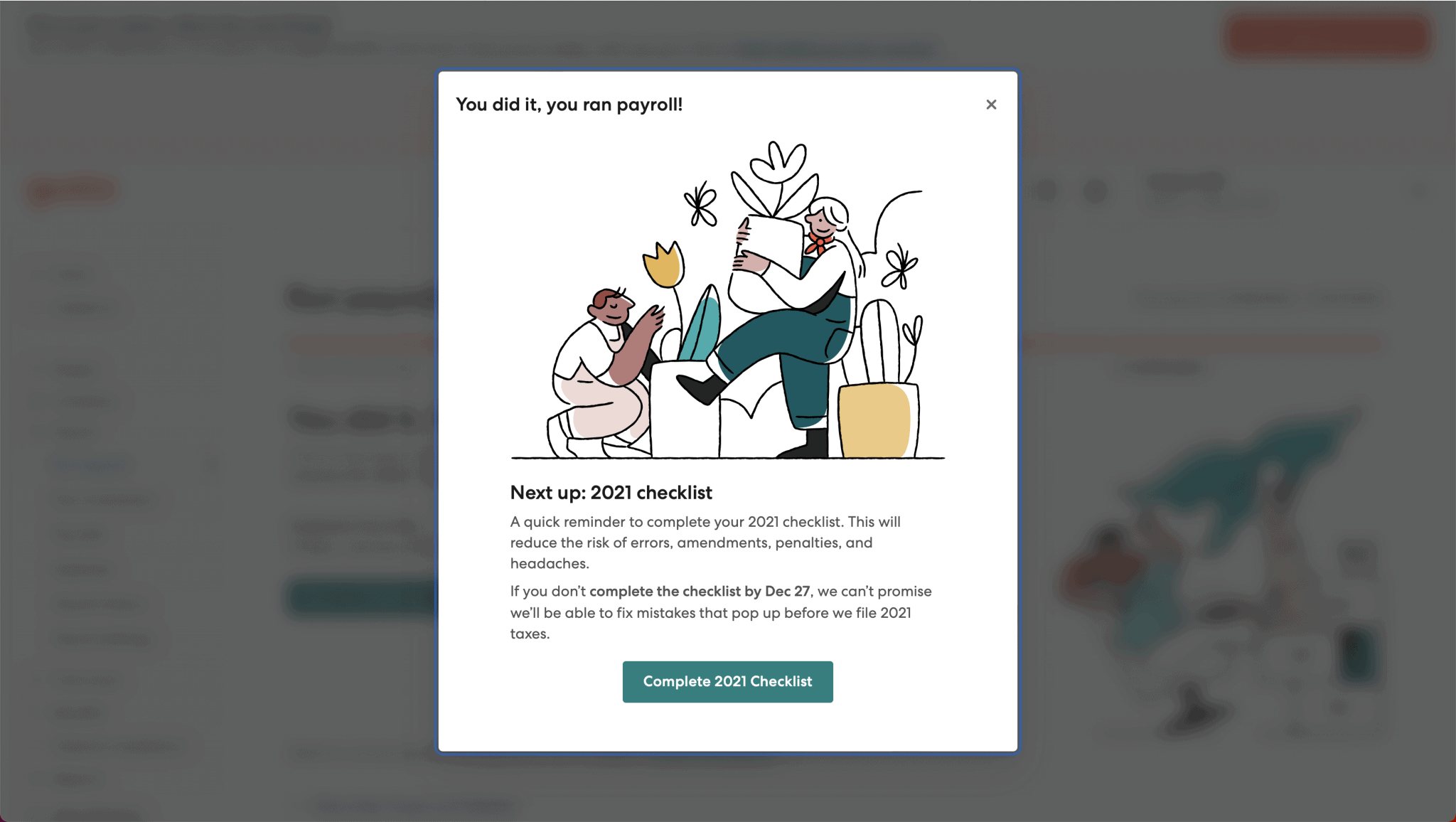Click the "A quick reminder" paragraph text
The height and width of the screenshot is (822, 1456).
pyautogui.click(x=705, y=543)
